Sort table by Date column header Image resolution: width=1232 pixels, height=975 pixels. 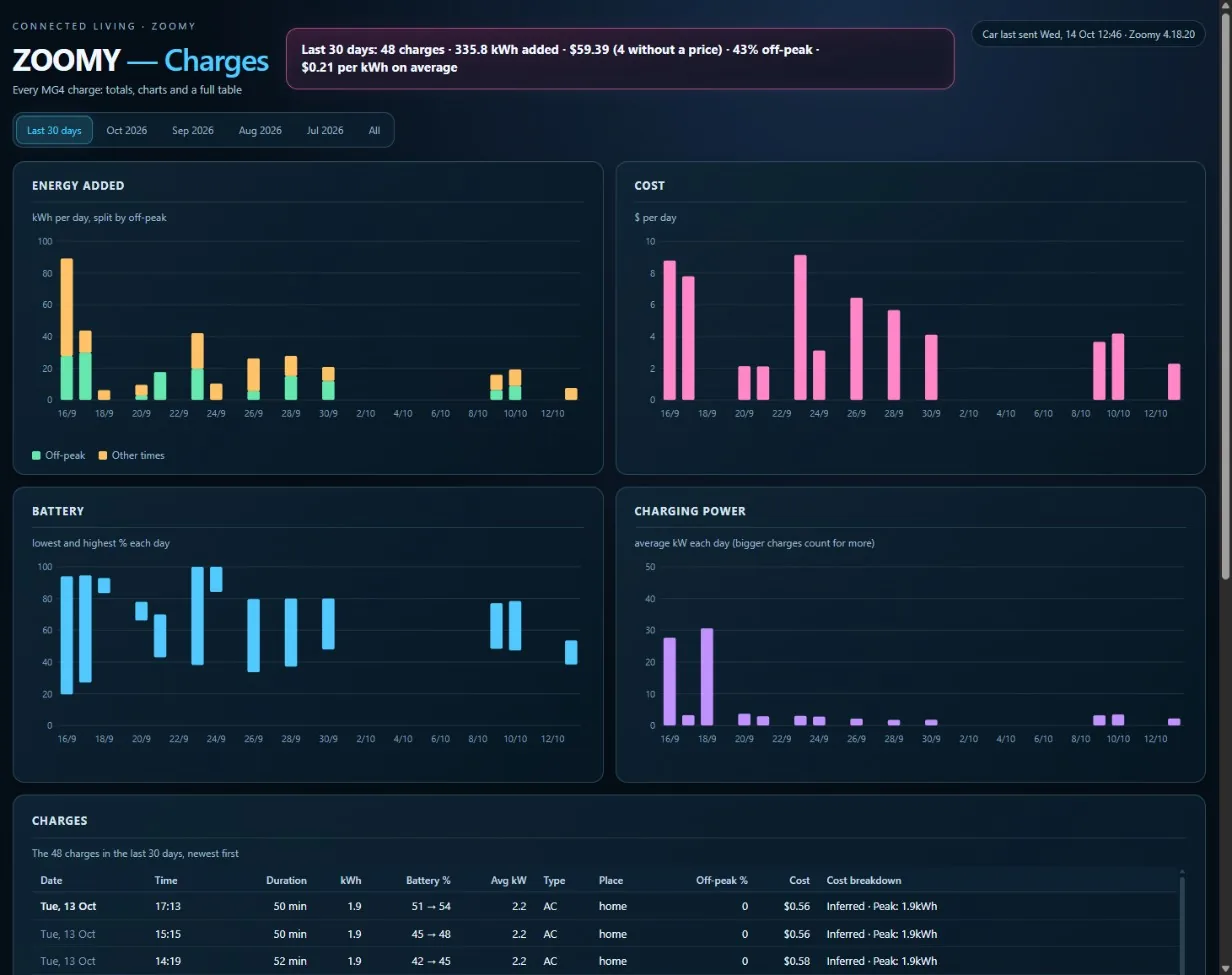51,880
